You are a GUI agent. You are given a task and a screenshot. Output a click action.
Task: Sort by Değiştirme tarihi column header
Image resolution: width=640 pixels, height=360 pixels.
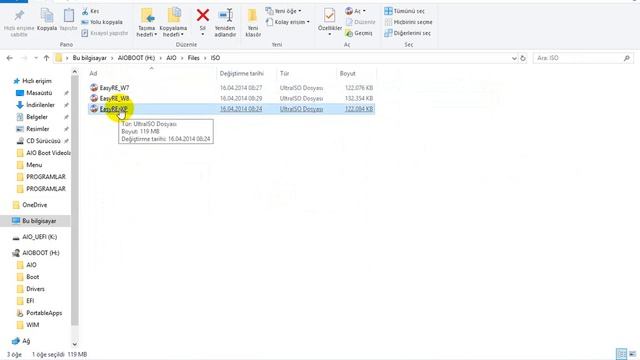(246, 73)
